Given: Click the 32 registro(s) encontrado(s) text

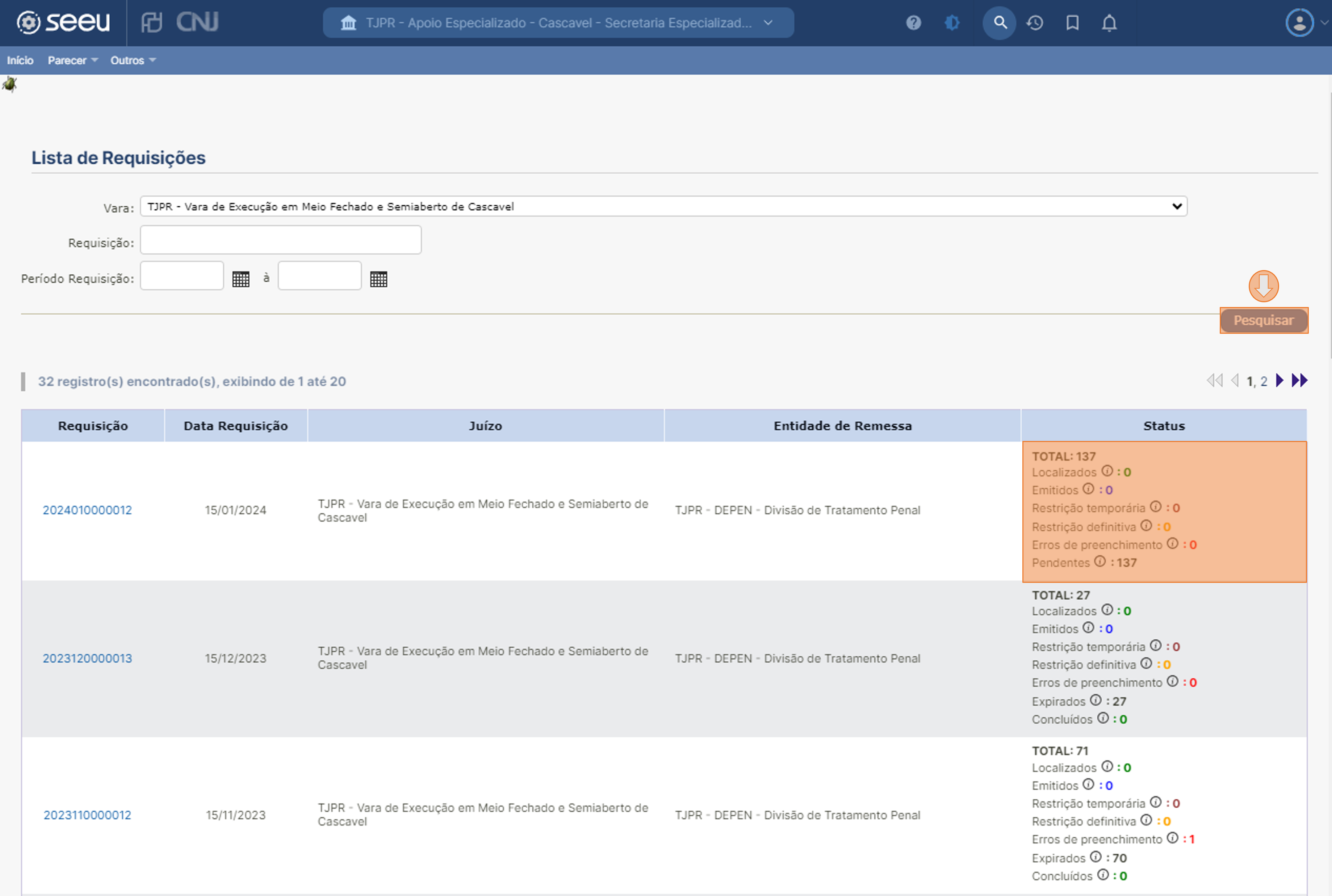Looking at the screenshot, I should [x=192, y=381].
